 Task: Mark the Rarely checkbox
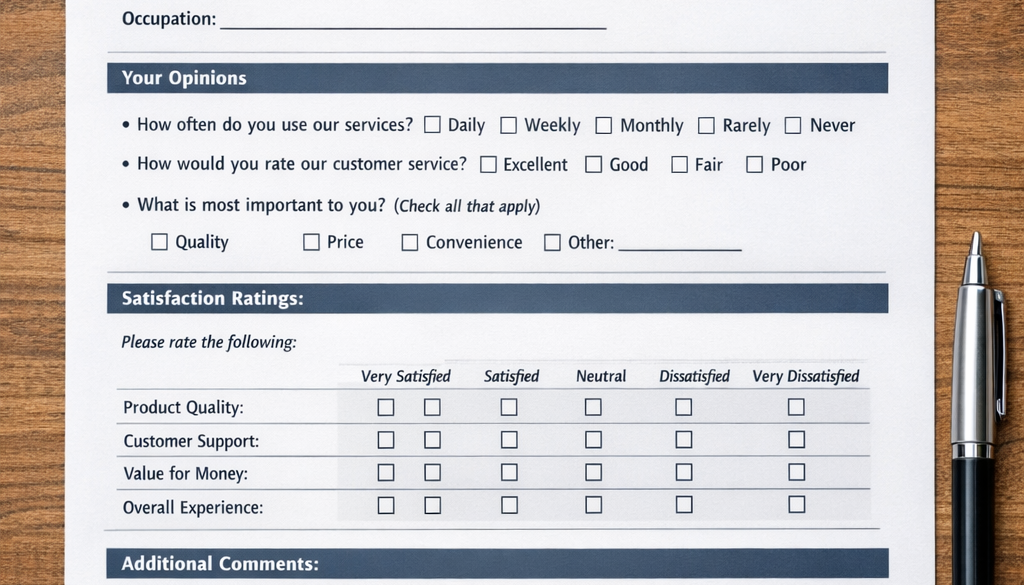(x=706, y=125)
